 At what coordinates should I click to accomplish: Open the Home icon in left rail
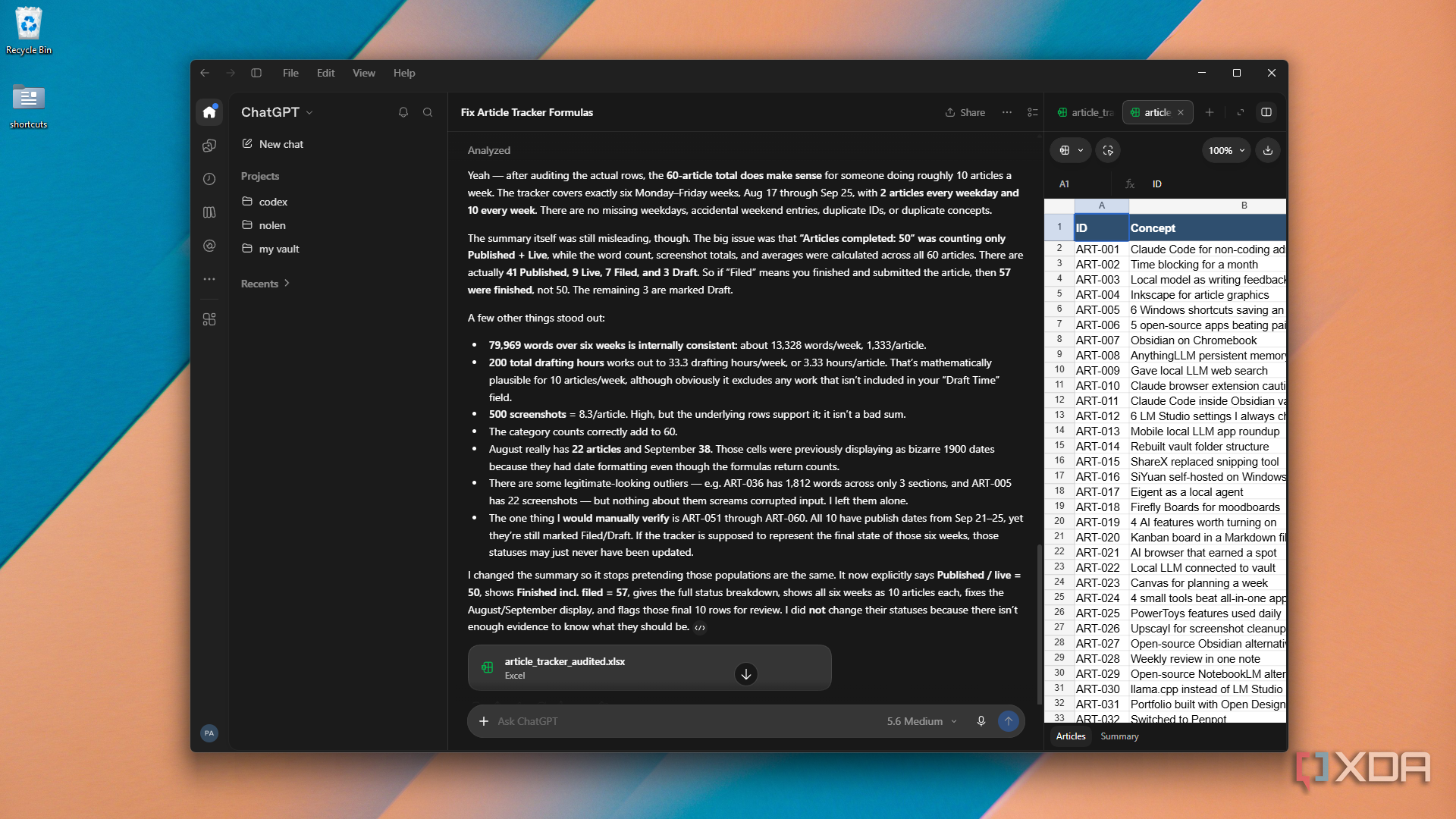click(209, 112)
